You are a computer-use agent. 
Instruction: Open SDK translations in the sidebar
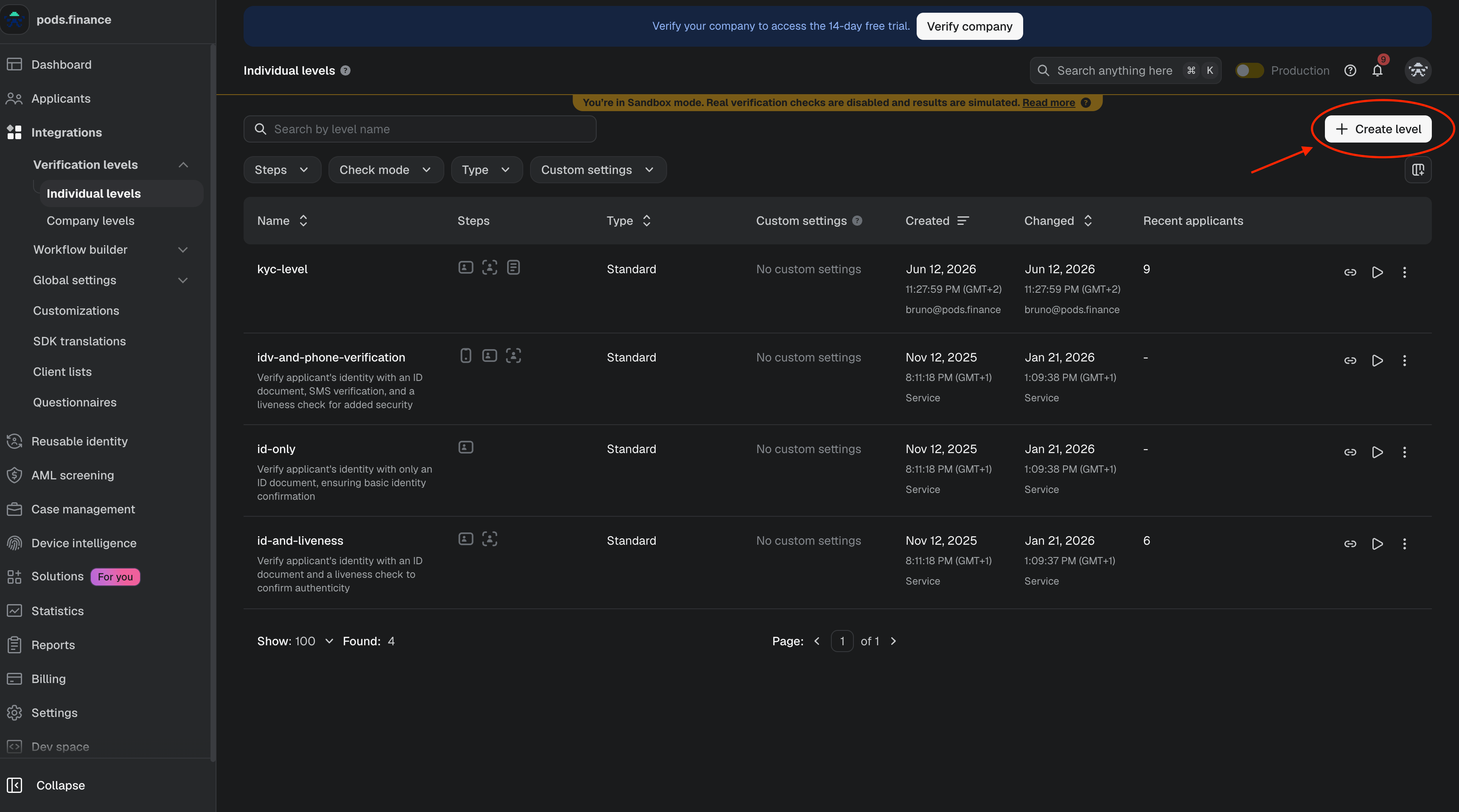(79, 342)
